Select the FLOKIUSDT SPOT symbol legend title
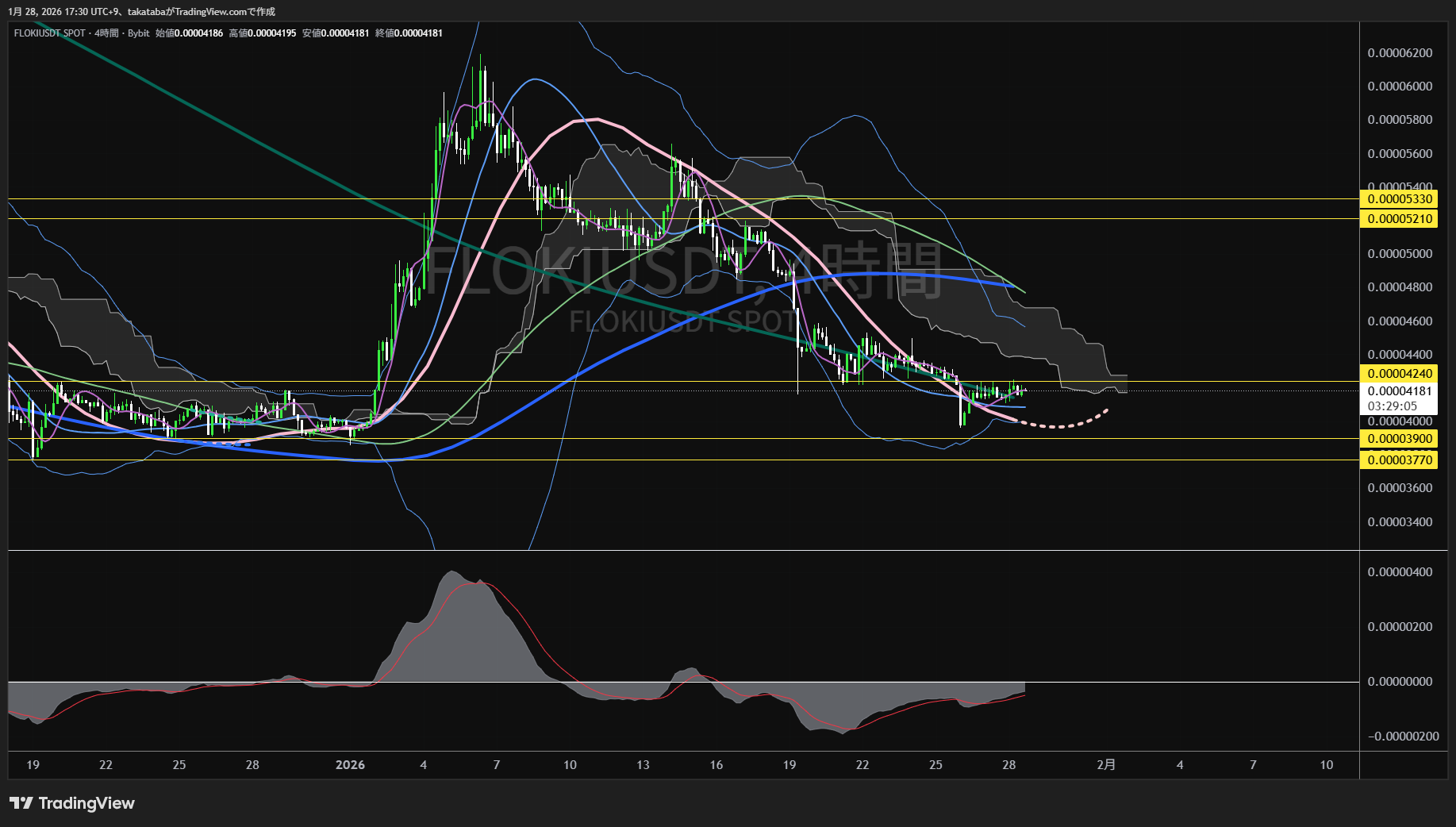 [x=49, y=33]
